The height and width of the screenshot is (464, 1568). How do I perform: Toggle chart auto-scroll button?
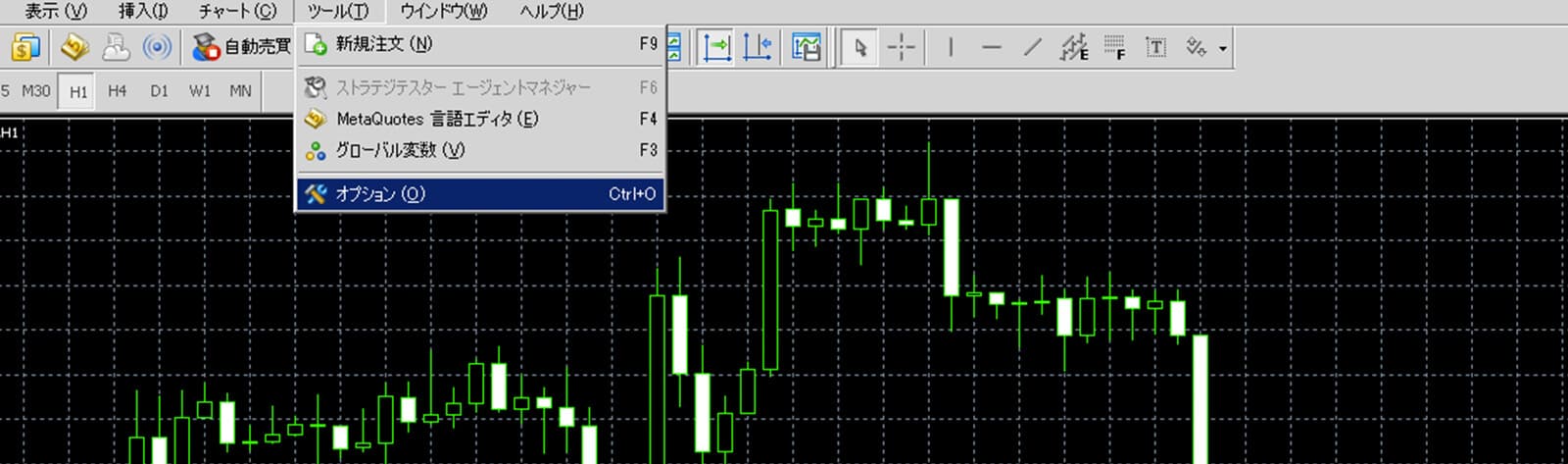(716, 47)
